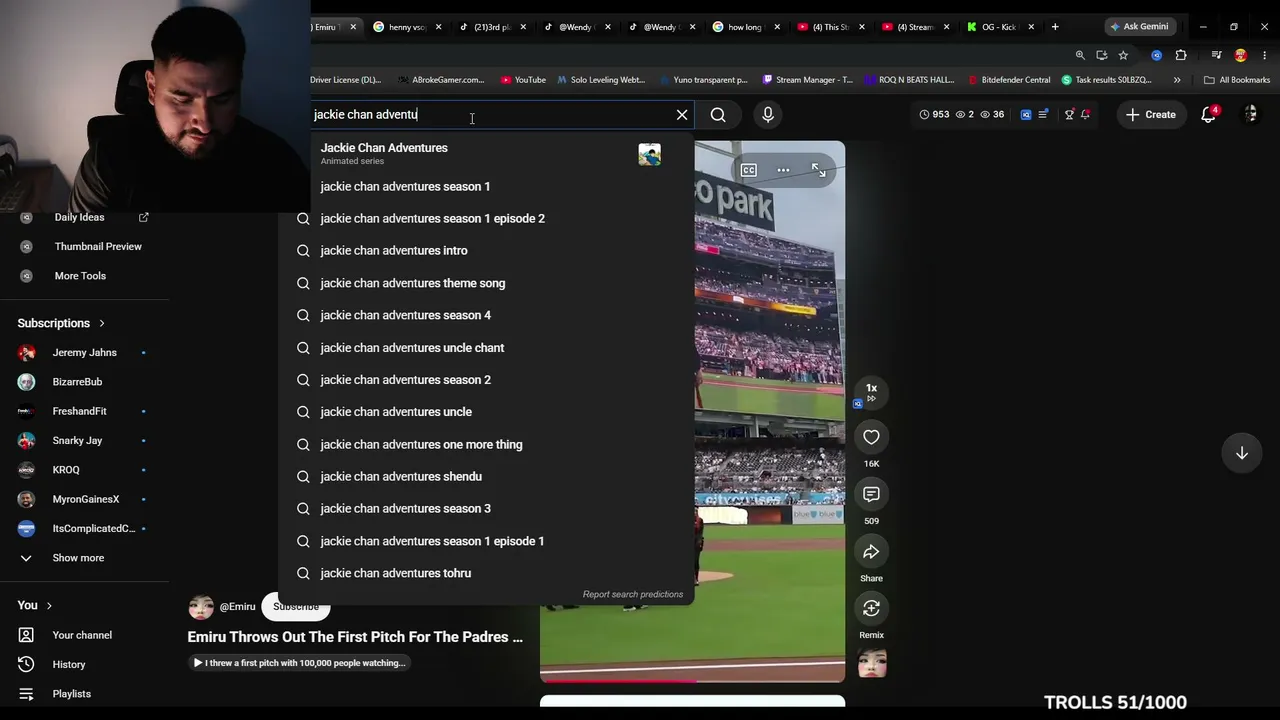Select 'jackie chan adventures uncle chant' suggestion
The image size is (1280, 720).
tap(486, 347)
